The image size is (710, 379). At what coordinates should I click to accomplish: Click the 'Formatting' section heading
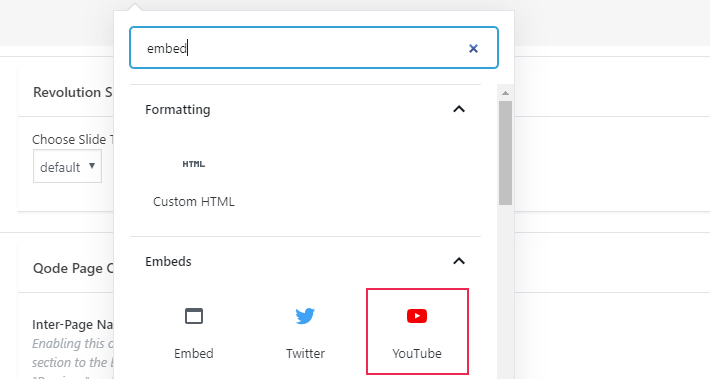(x=178, y=110)
